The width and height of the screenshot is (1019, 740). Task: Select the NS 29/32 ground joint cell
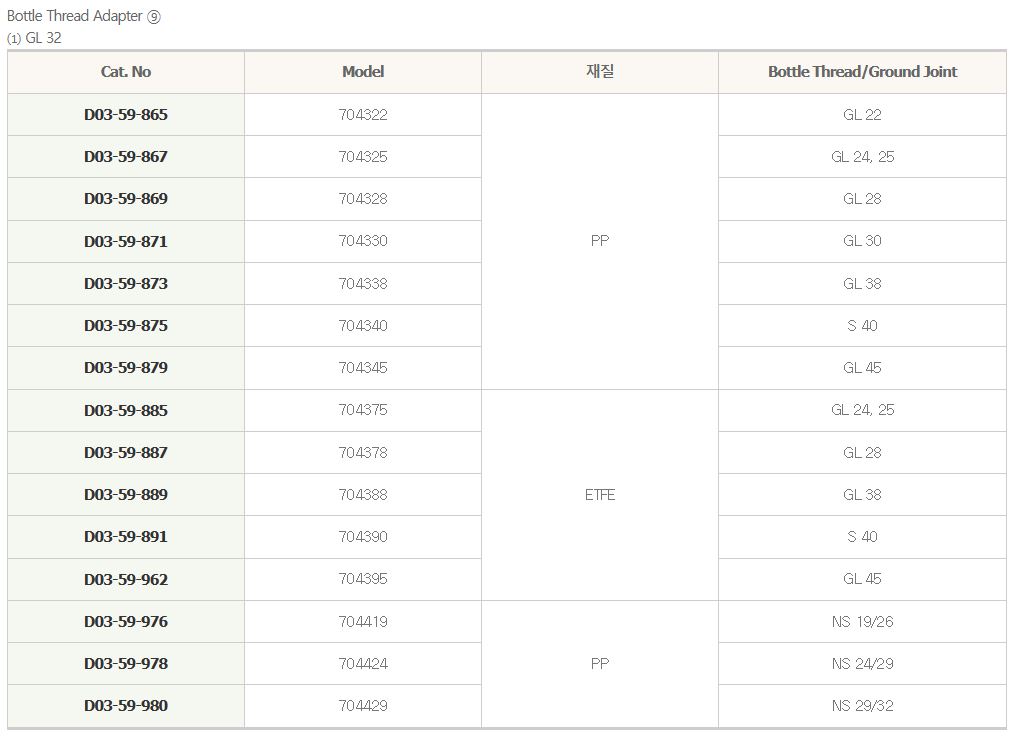tap(862, 706)
